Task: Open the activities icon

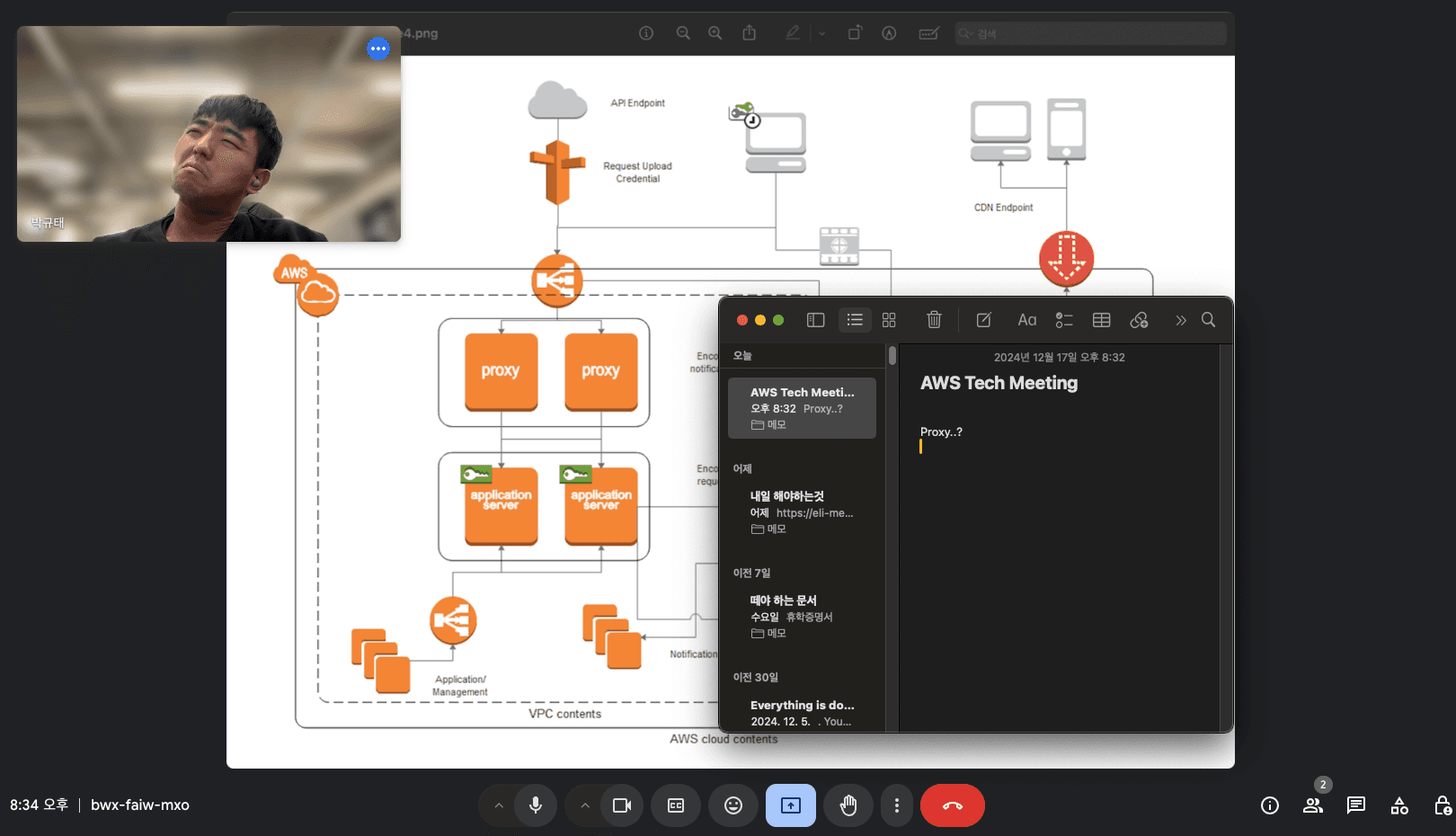Action: 1399,805
